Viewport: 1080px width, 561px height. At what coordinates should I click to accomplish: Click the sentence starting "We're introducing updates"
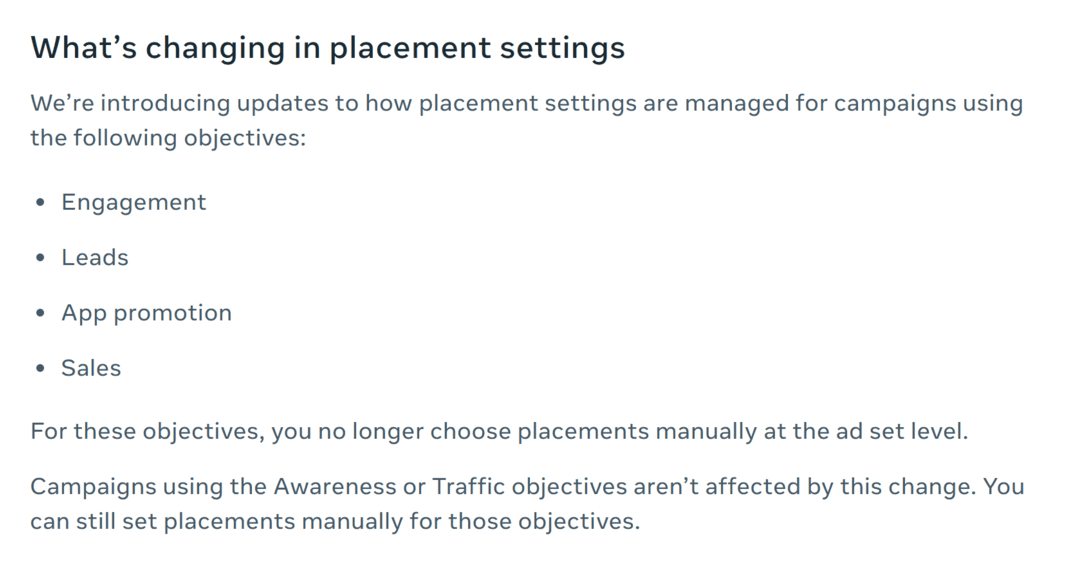tap(527, 121)
